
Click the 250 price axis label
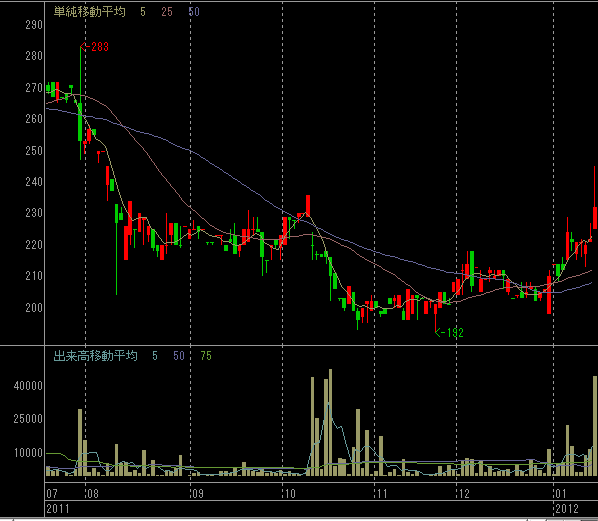pyautogui.click(x=34, y=151)
